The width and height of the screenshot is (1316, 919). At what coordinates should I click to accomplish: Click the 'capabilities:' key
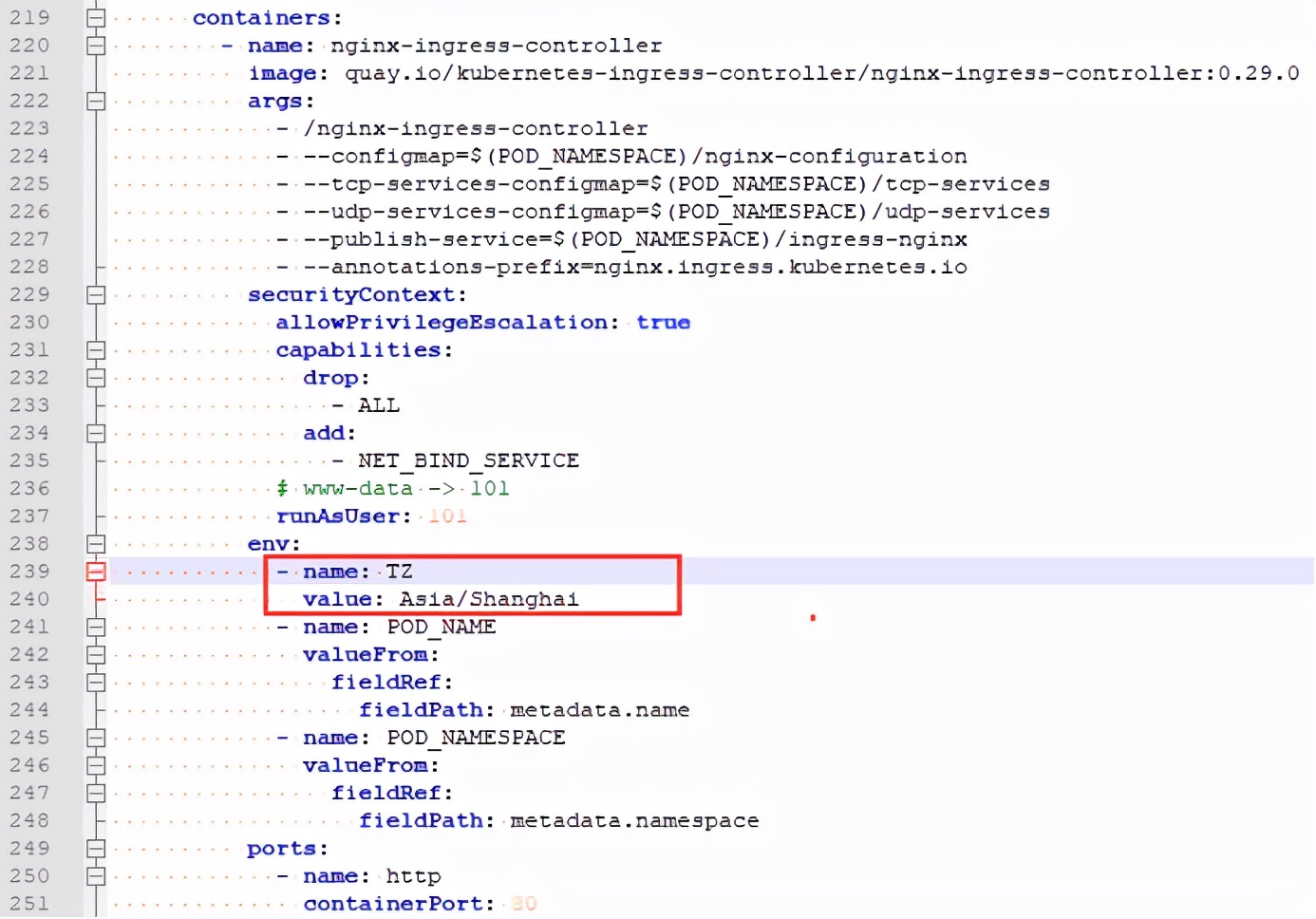point(364,350)
